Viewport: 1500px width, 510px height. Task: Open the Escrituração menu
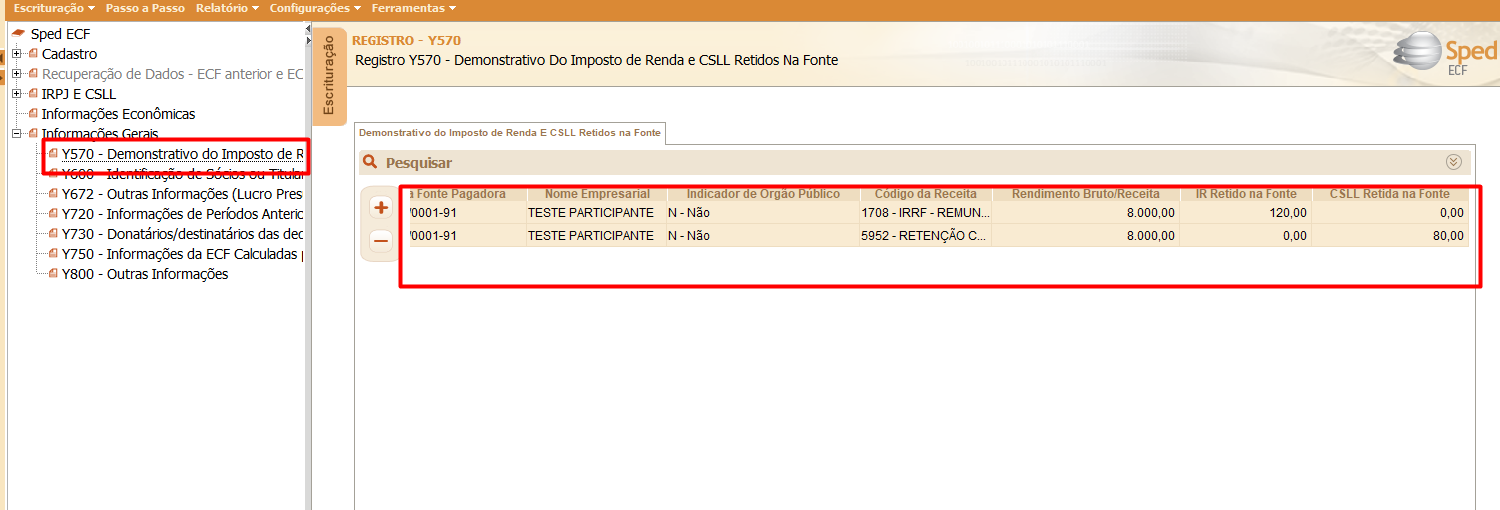coord(55,8)
